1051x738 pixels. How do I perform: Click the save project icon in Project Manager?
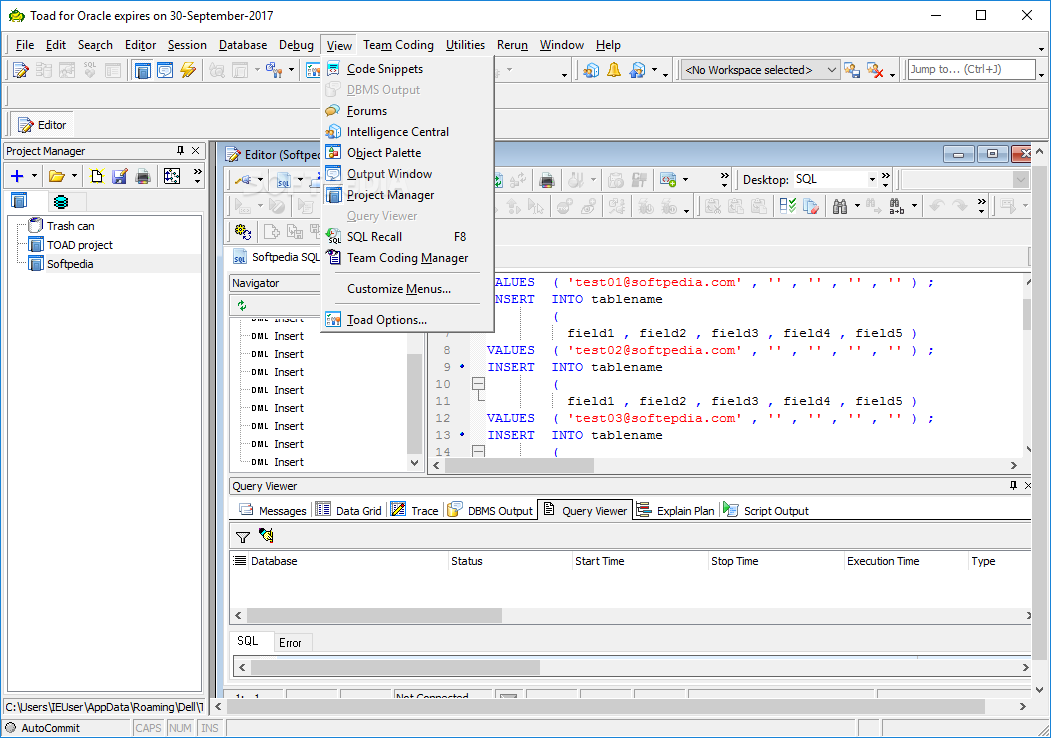120,176
